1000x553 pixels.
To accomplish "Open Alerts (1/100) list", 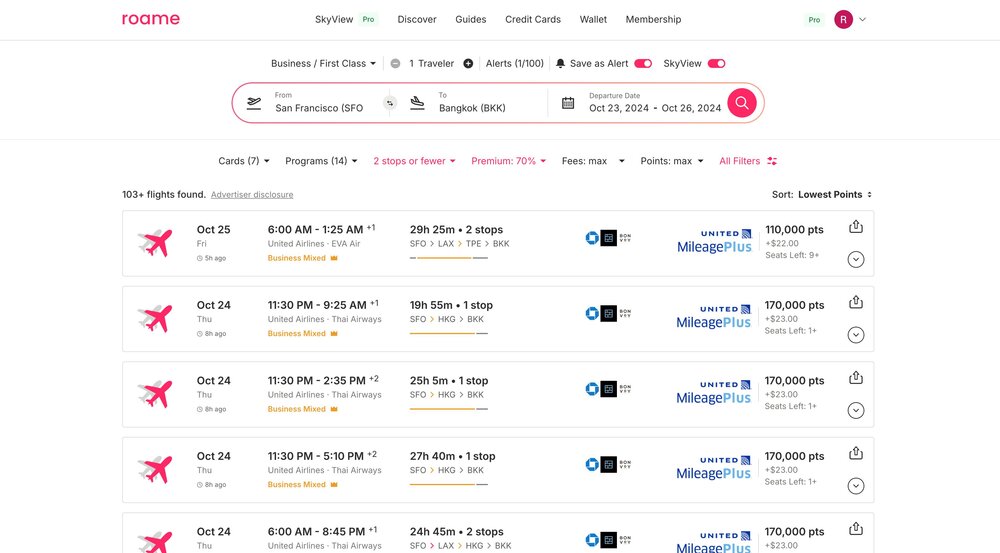I will [515, 64].
